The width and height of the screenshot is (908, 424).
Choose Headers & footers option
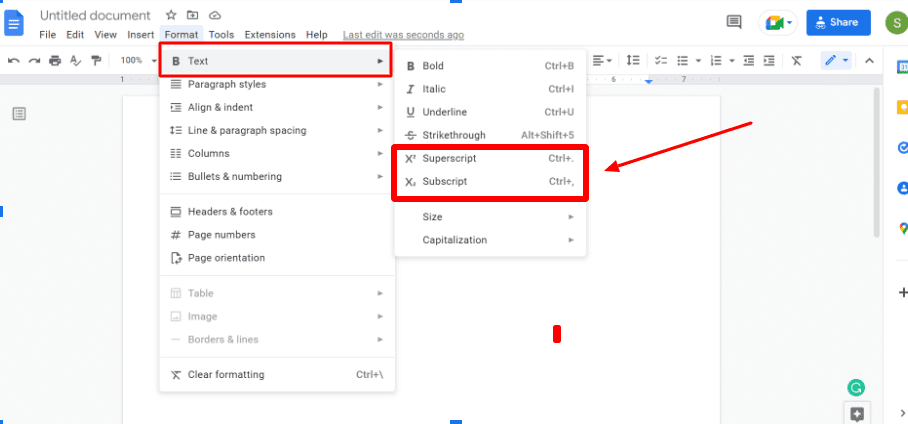pyautogui.click(x=277, y=211)
